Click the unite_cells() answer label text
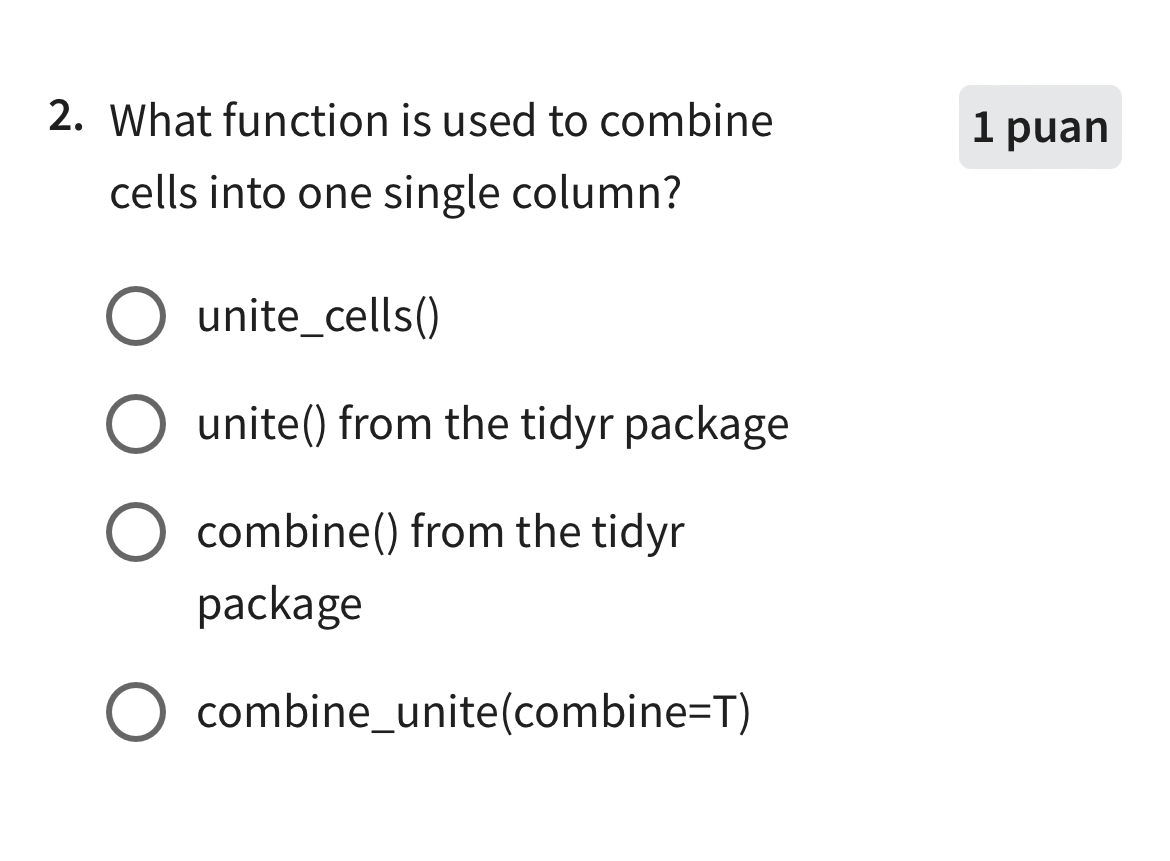The width and height of the screenshot is (1170, 861). (318, 317)
